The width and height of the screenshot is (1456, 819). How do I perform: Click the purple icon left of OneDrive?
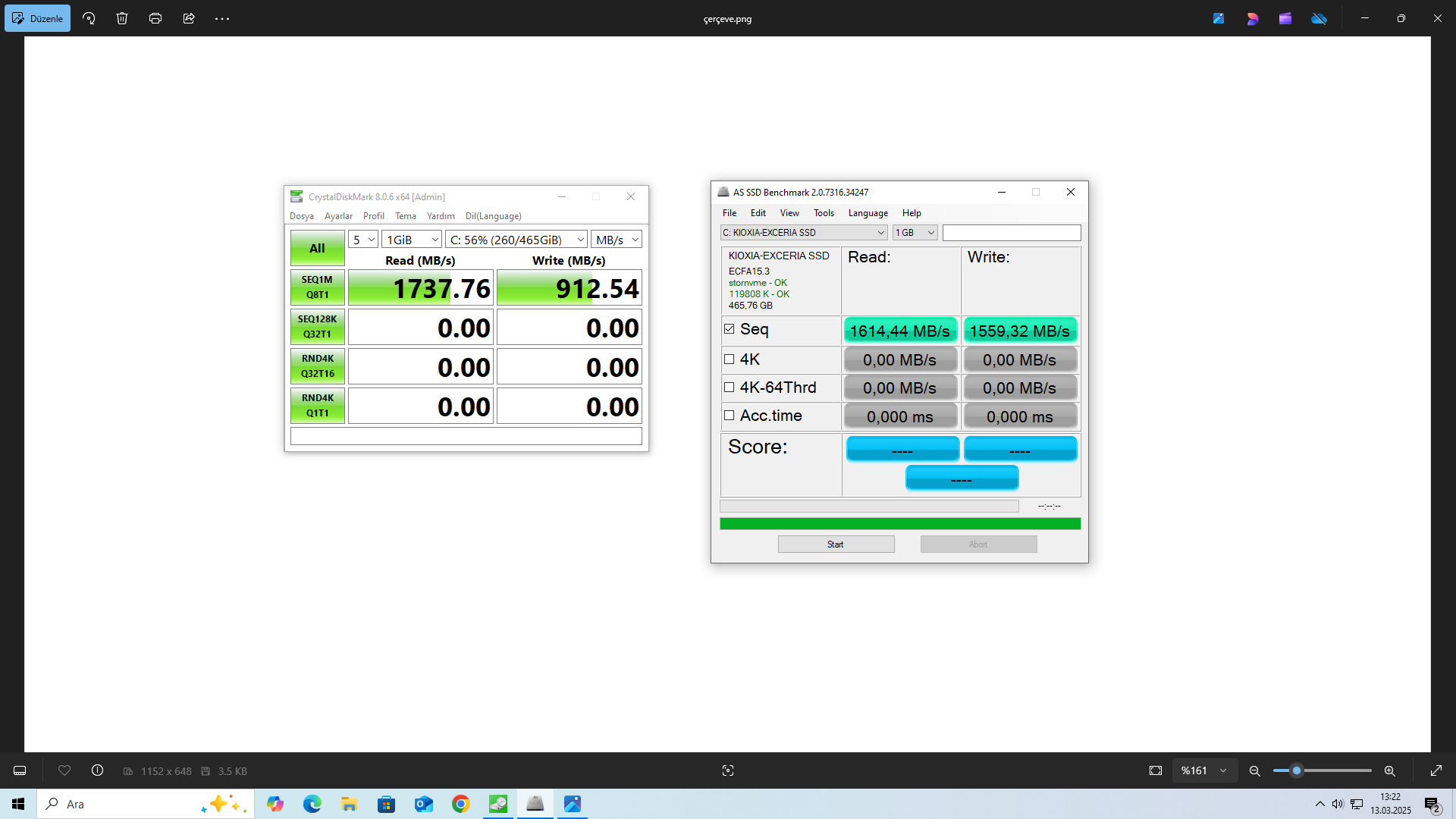tap(1285, 18)
